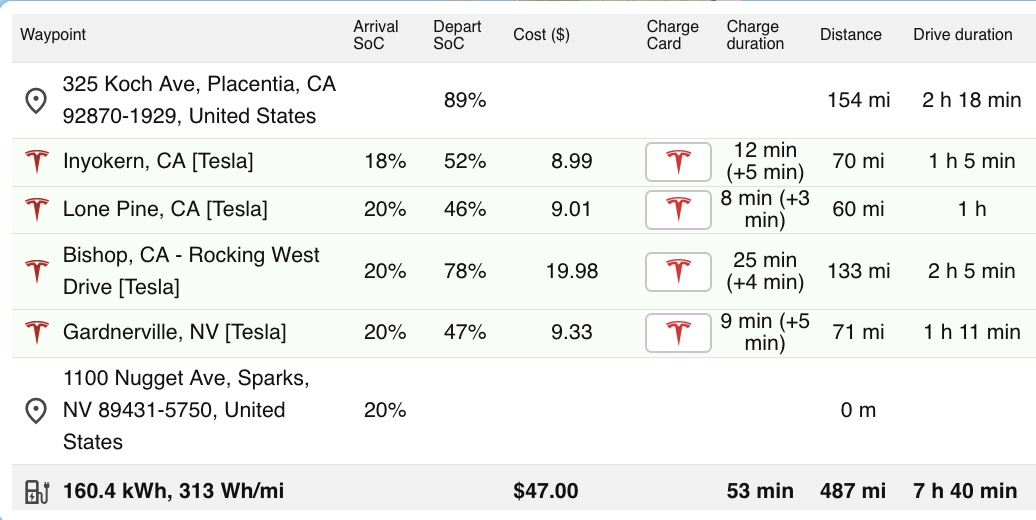Viewport: 1036px width, 520px height.
Task: Click the Tesla logo beside Bishop waypoint
Action: click(x=37, y=271)
